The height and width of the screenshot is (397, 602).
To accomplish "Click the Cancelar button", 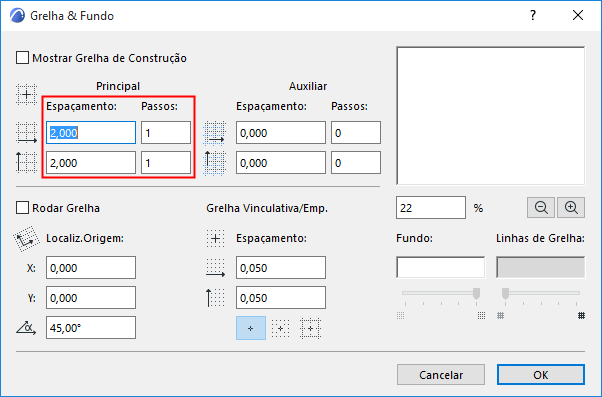I will coord(441,375).
